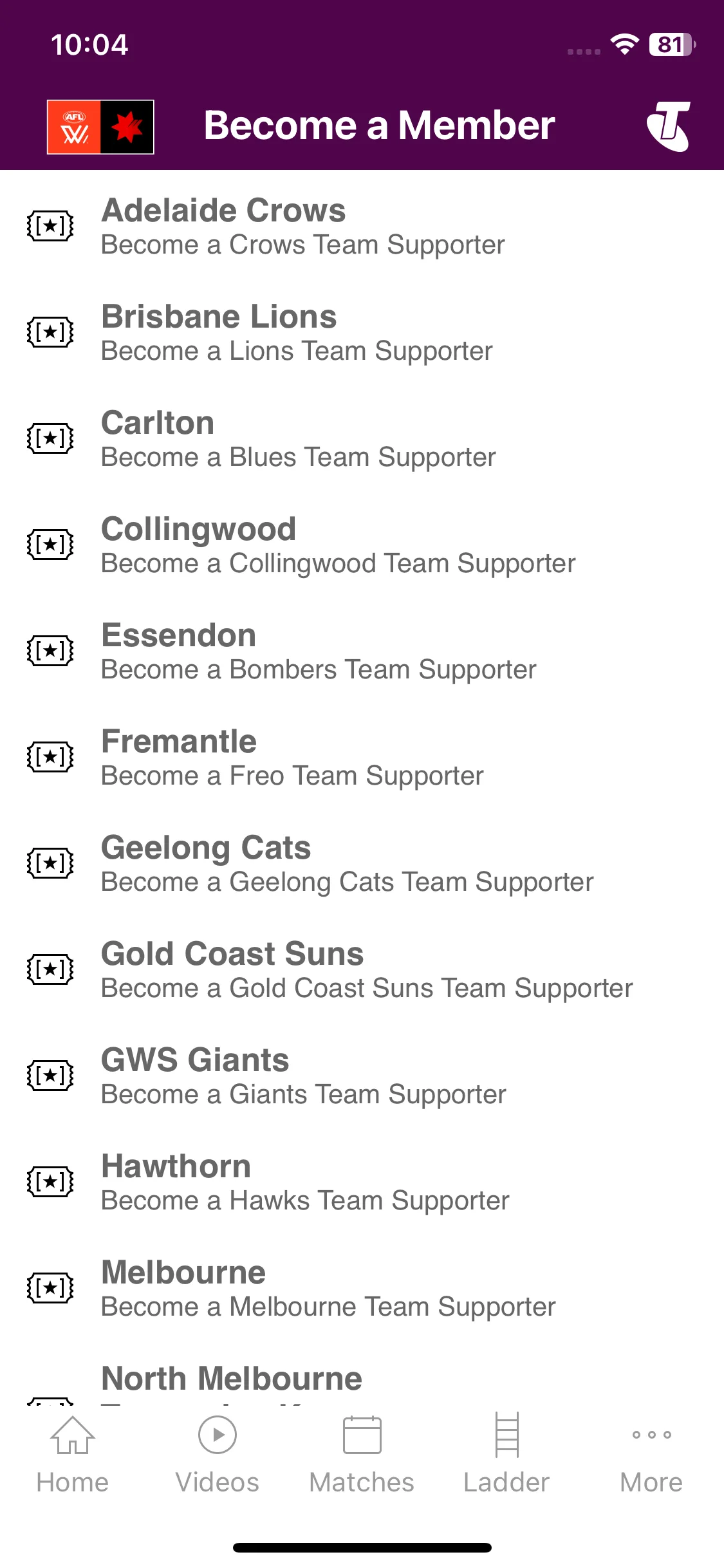
Task: Tap ticket icon beside Adelaide Crows
Action: [x=50, y=226]
